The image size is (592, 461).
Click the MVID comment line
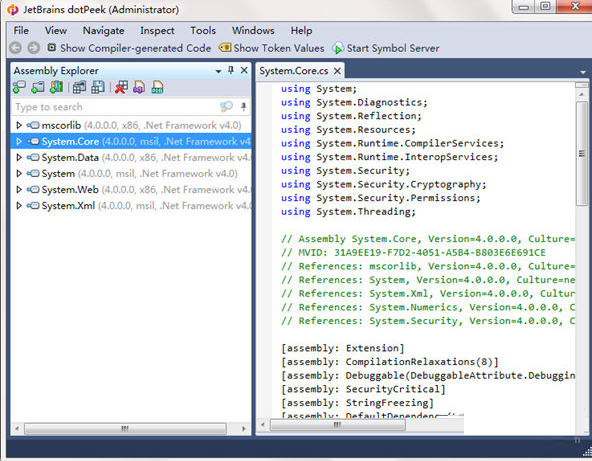(413, 252)
